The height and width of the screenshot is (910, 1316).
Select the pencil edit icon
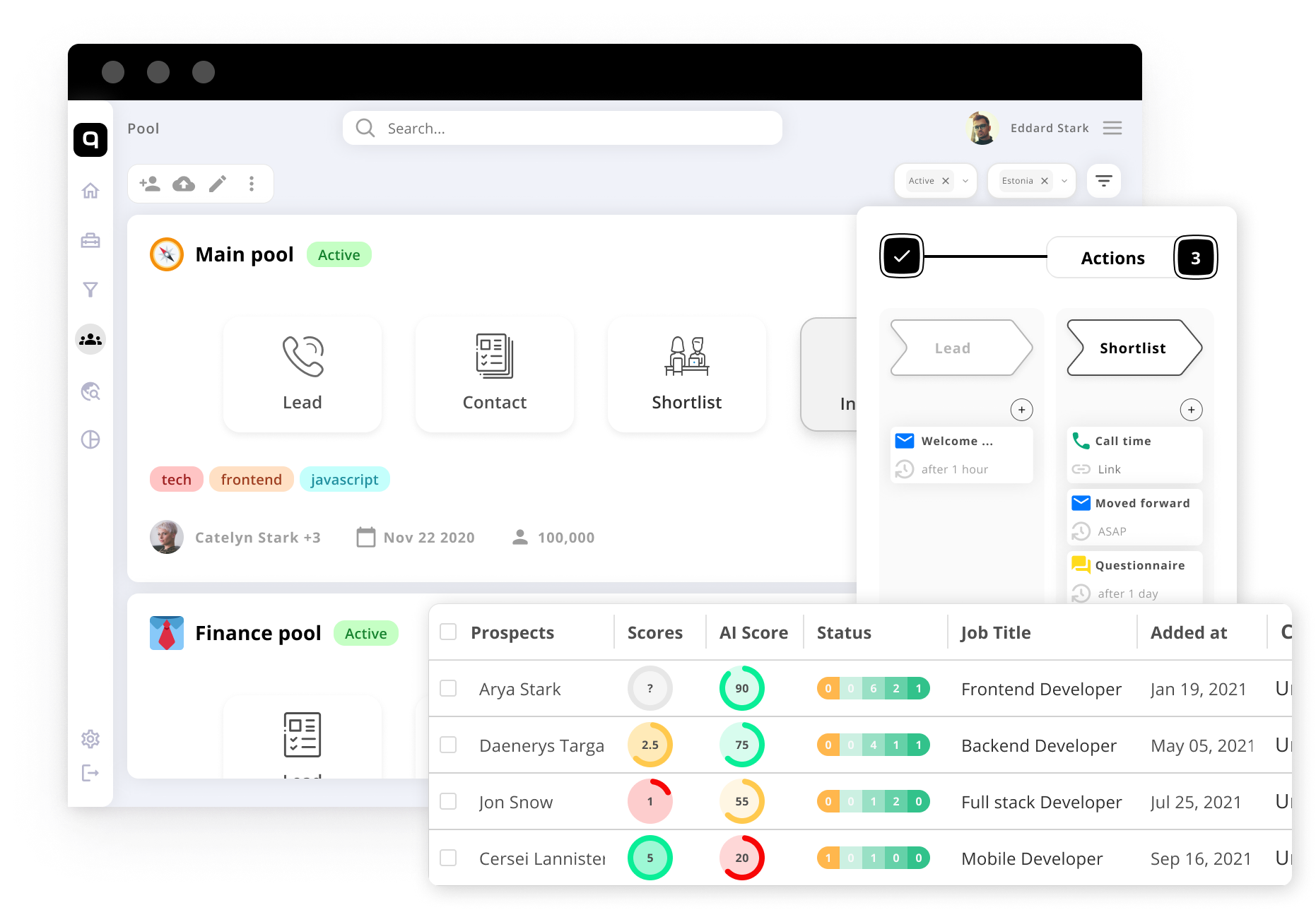click(x=218, y=183)
